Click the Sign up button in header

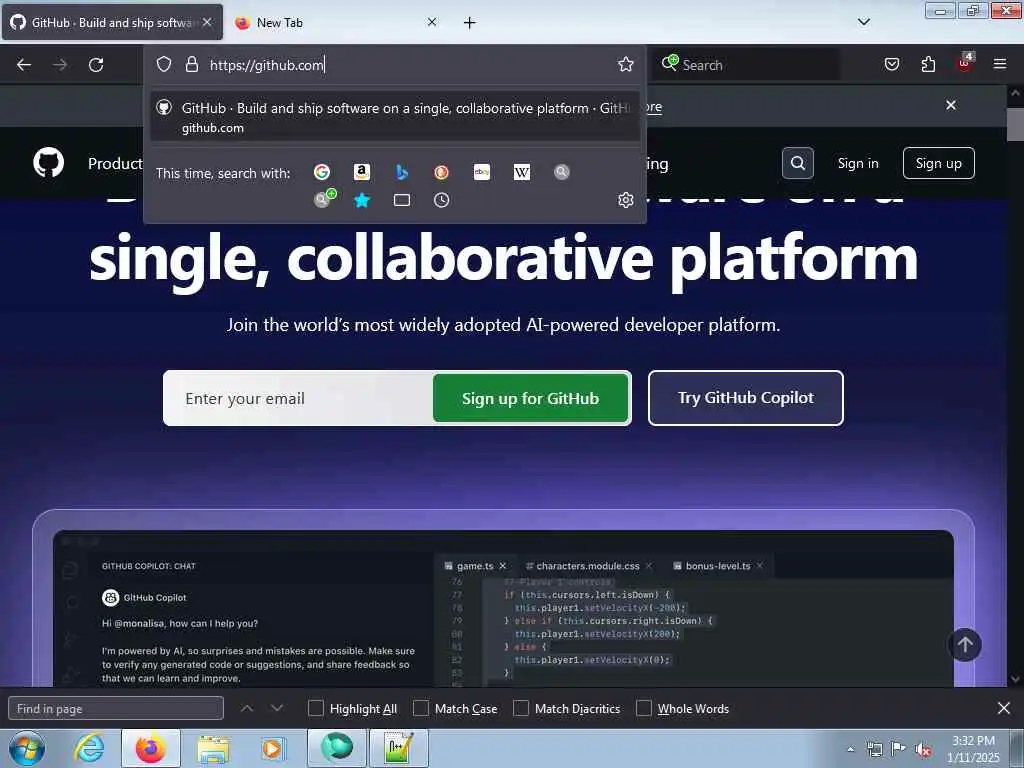point(938,163)
